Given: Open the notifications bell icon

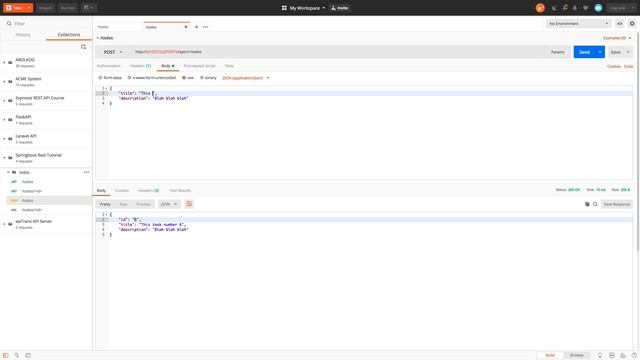Looking at the screenshot, I should pos(575,8).
